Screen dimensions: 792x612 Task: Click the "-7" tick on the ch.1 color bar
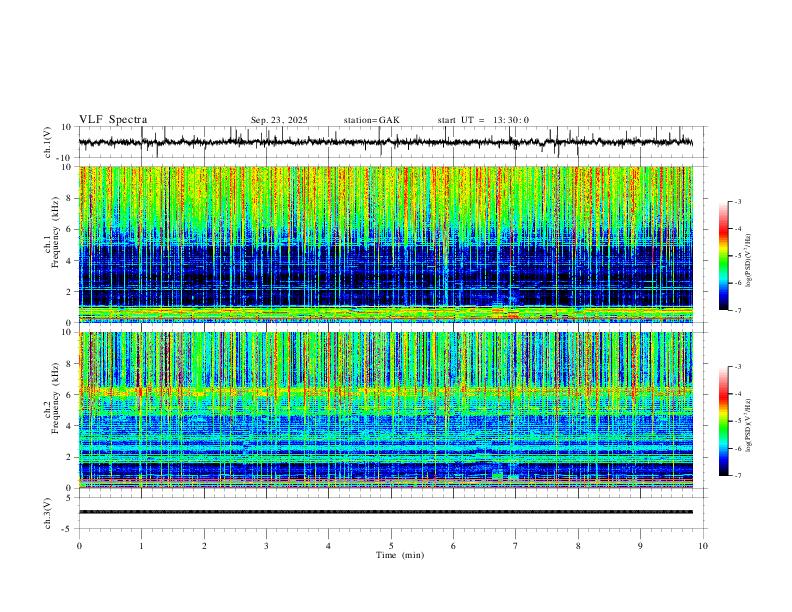[737, 311]
